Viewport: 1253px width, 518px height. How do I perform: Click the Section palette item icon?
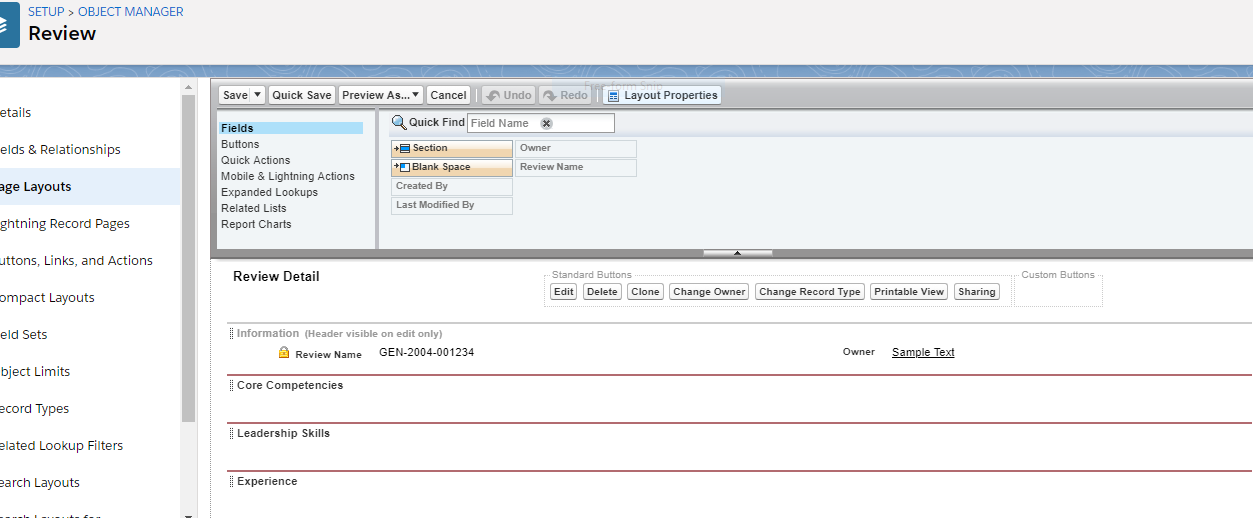(403, 148)
